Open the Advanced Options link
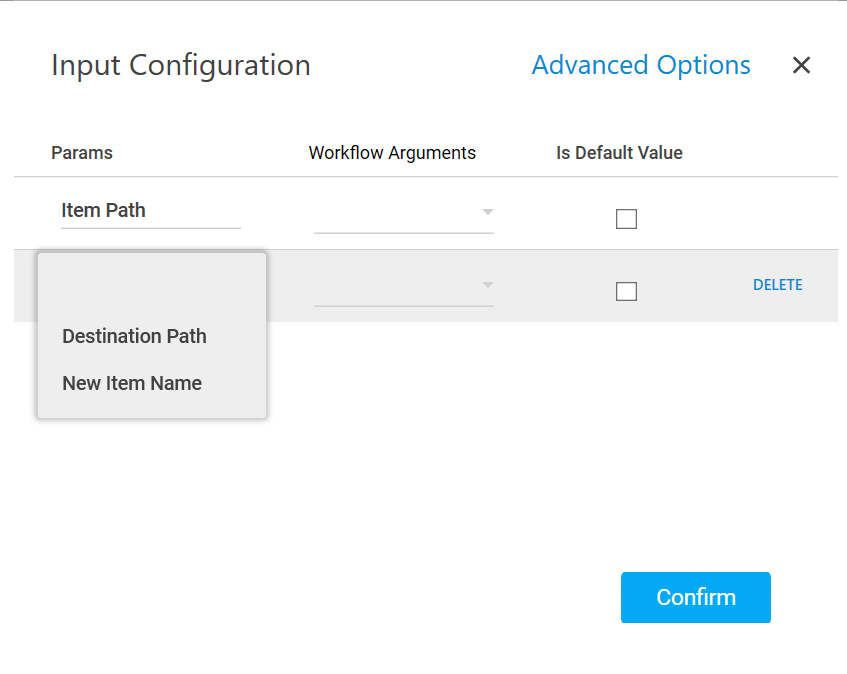 [641, 65]
